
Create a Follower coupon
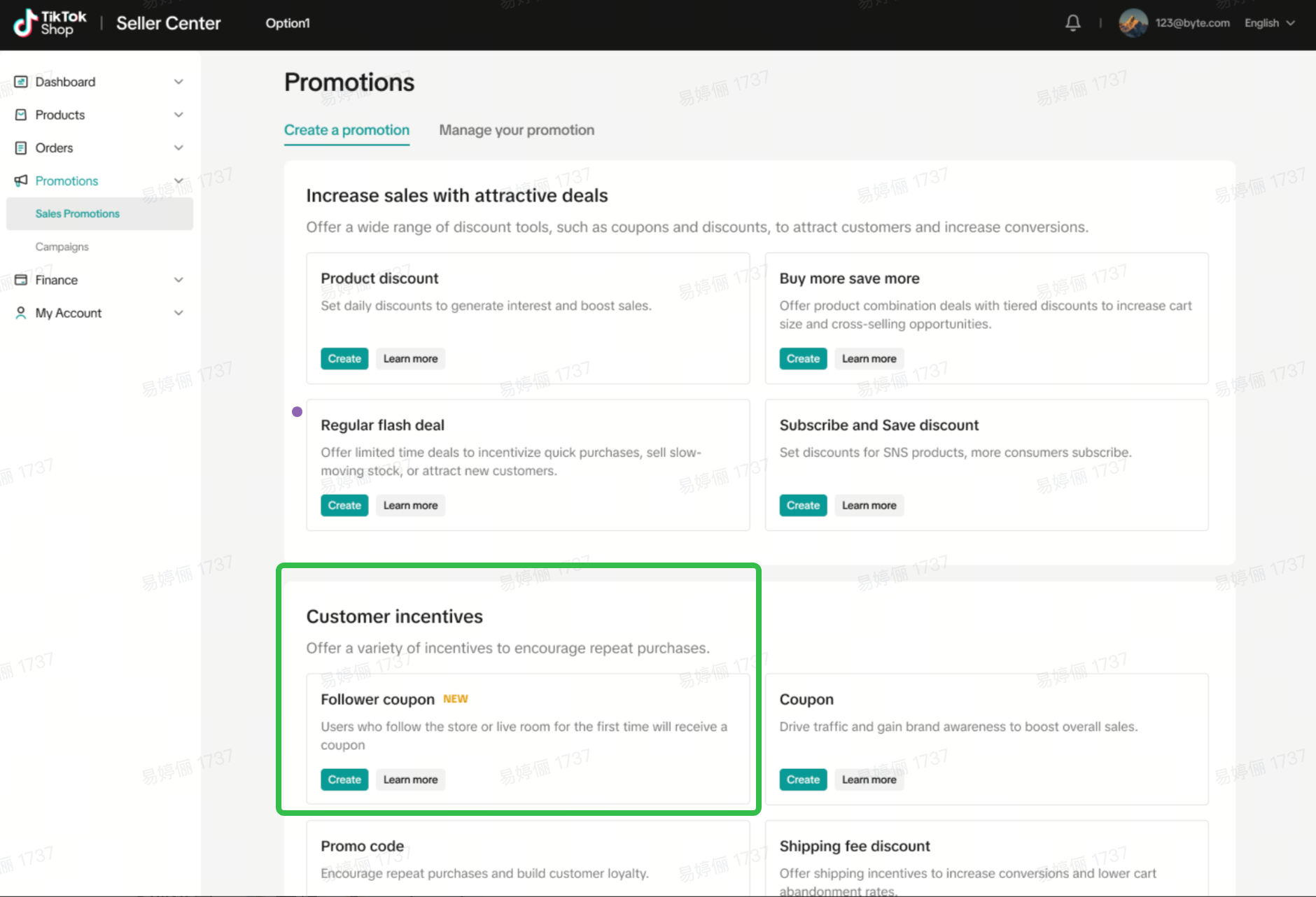(344, 779)
